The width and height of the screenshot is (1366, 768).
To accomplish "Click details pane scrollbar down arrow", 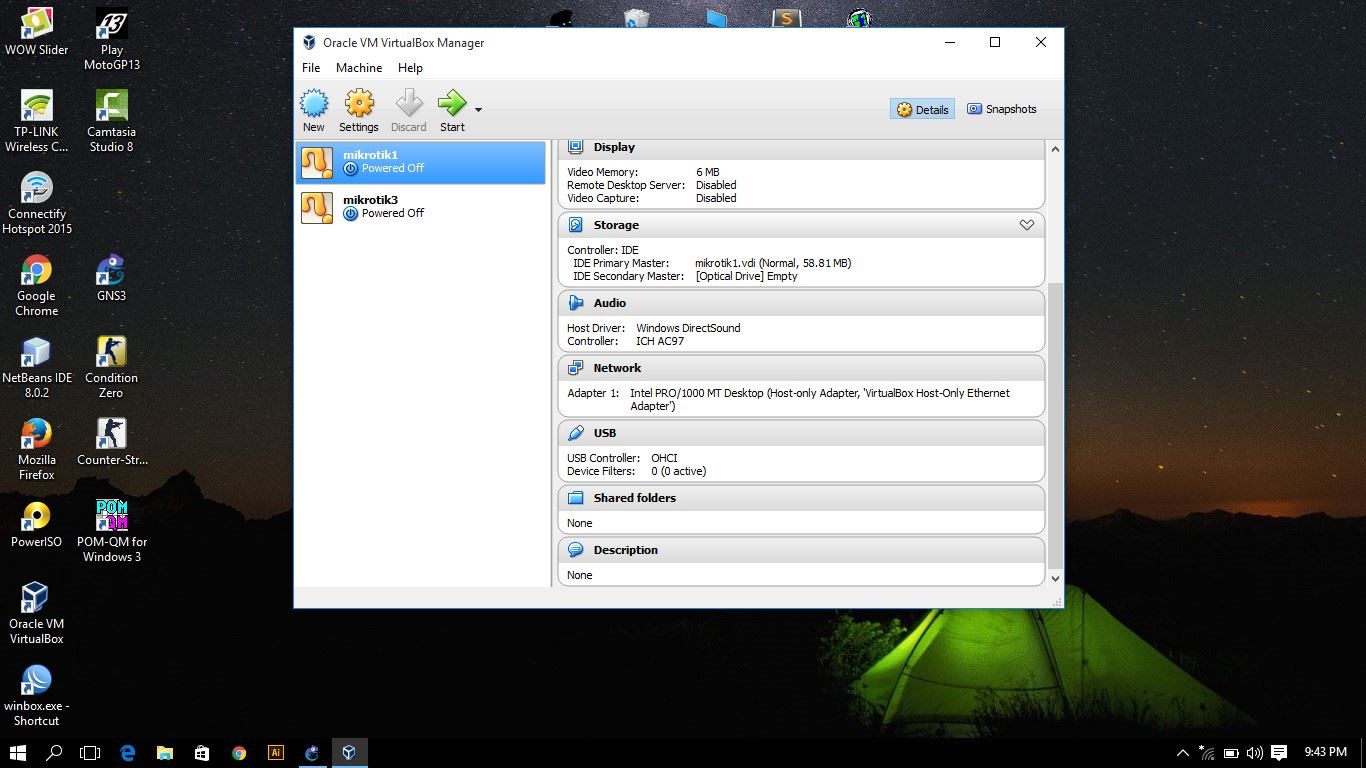I will coord(1054,578).
